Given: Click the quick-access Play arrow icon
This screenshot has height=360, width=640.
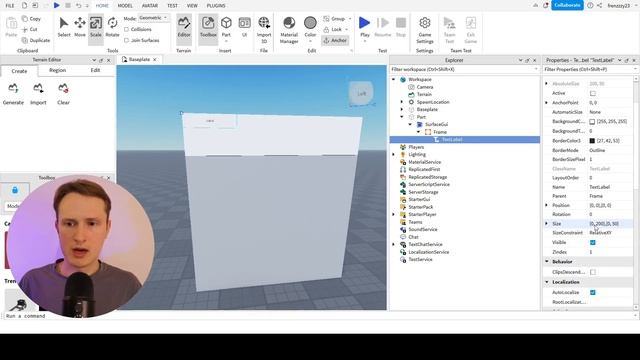Looking at the screenshot, I should pyautogui.click(x=56, y=5).
